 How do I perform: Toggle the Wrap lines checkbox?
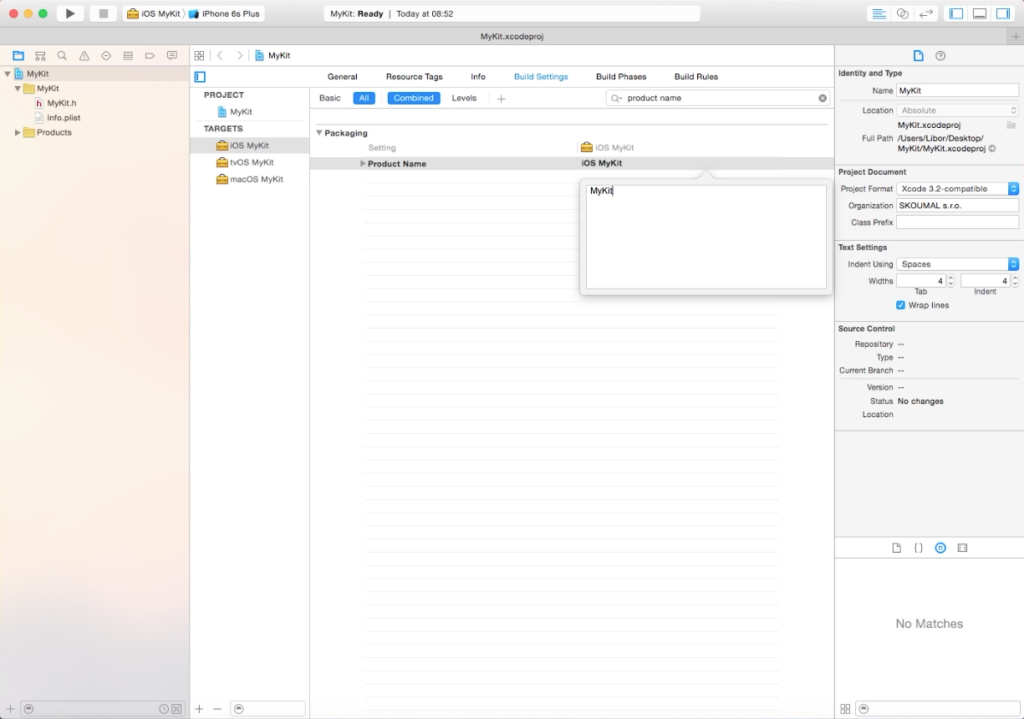[x=901, y=305]
